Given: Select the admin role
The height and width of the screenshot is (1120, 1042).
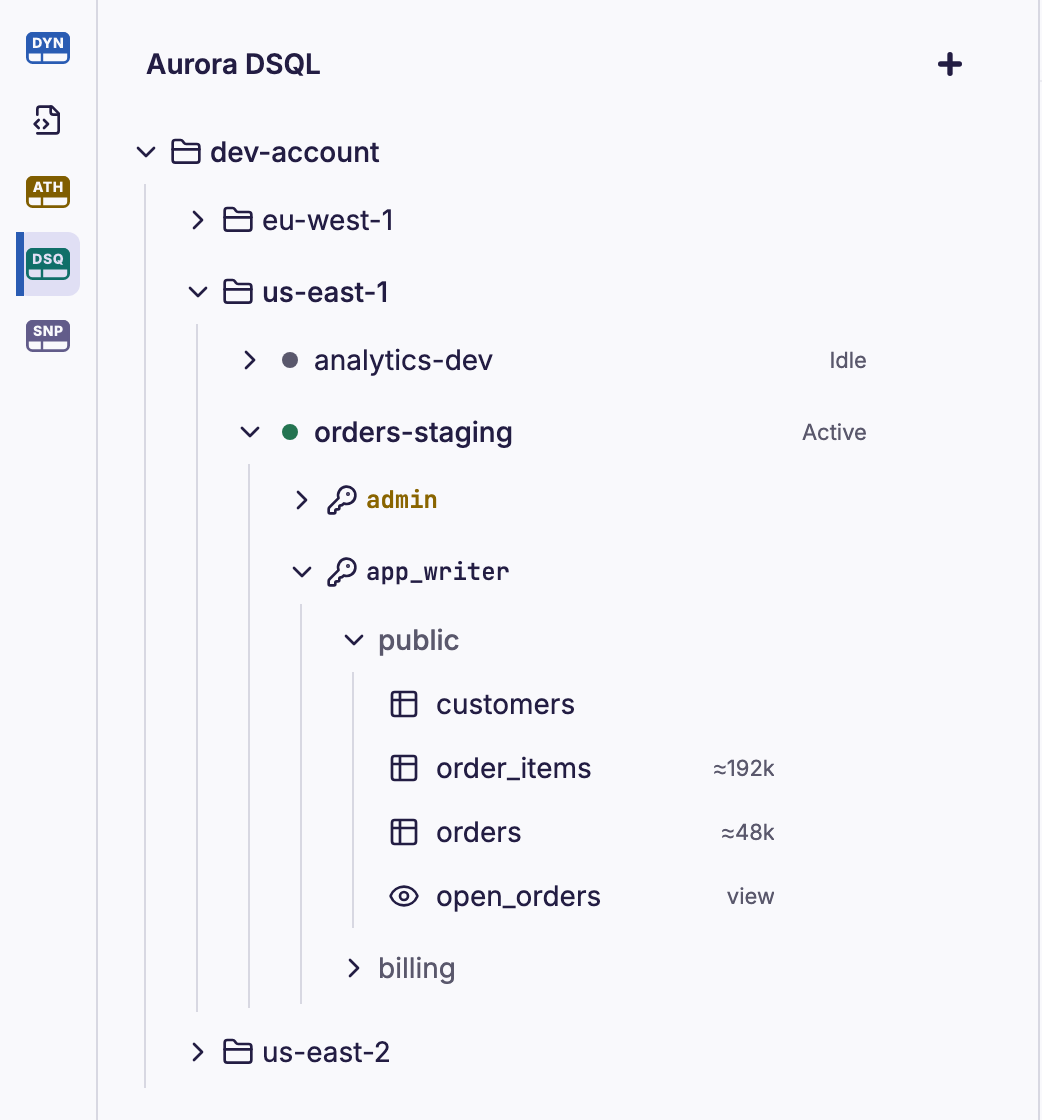Looking at the screenshot, I should [402, 500].
